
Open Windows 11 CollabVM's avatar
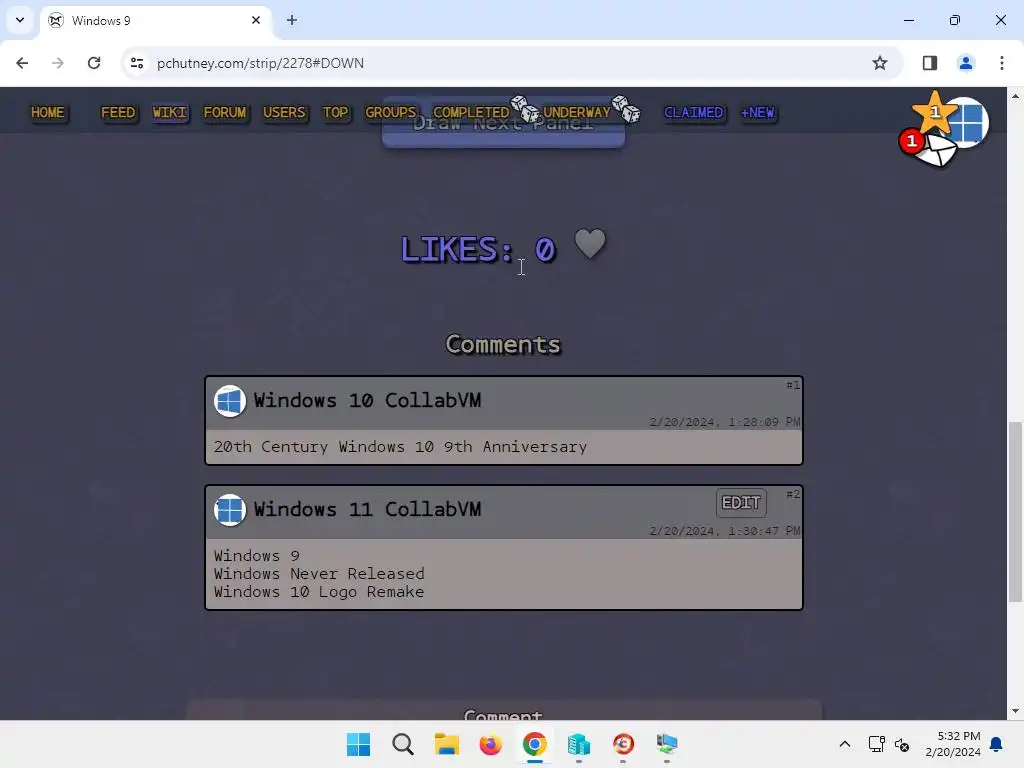tap(230, 509)
